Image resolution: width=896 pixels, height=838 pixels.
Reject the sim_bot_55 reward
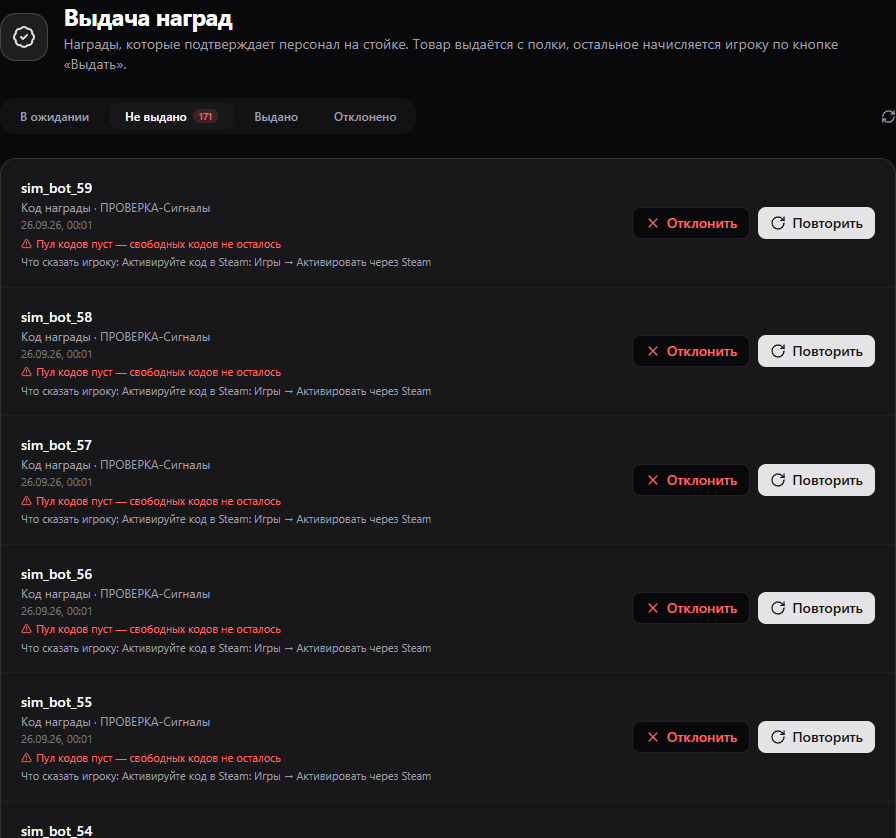691,737
